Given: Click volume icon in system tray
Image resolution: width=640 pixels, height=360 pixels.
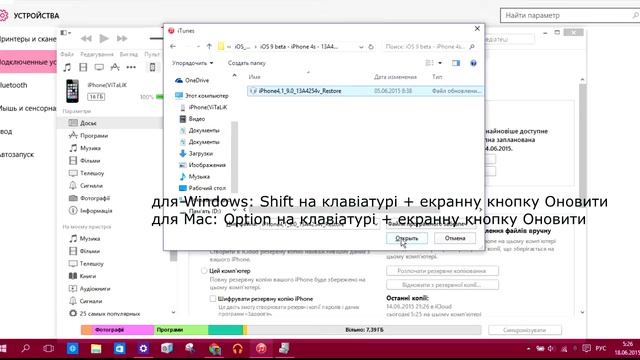Looking at the screenshot, I should pyautogui.click(x=551, y=349).
